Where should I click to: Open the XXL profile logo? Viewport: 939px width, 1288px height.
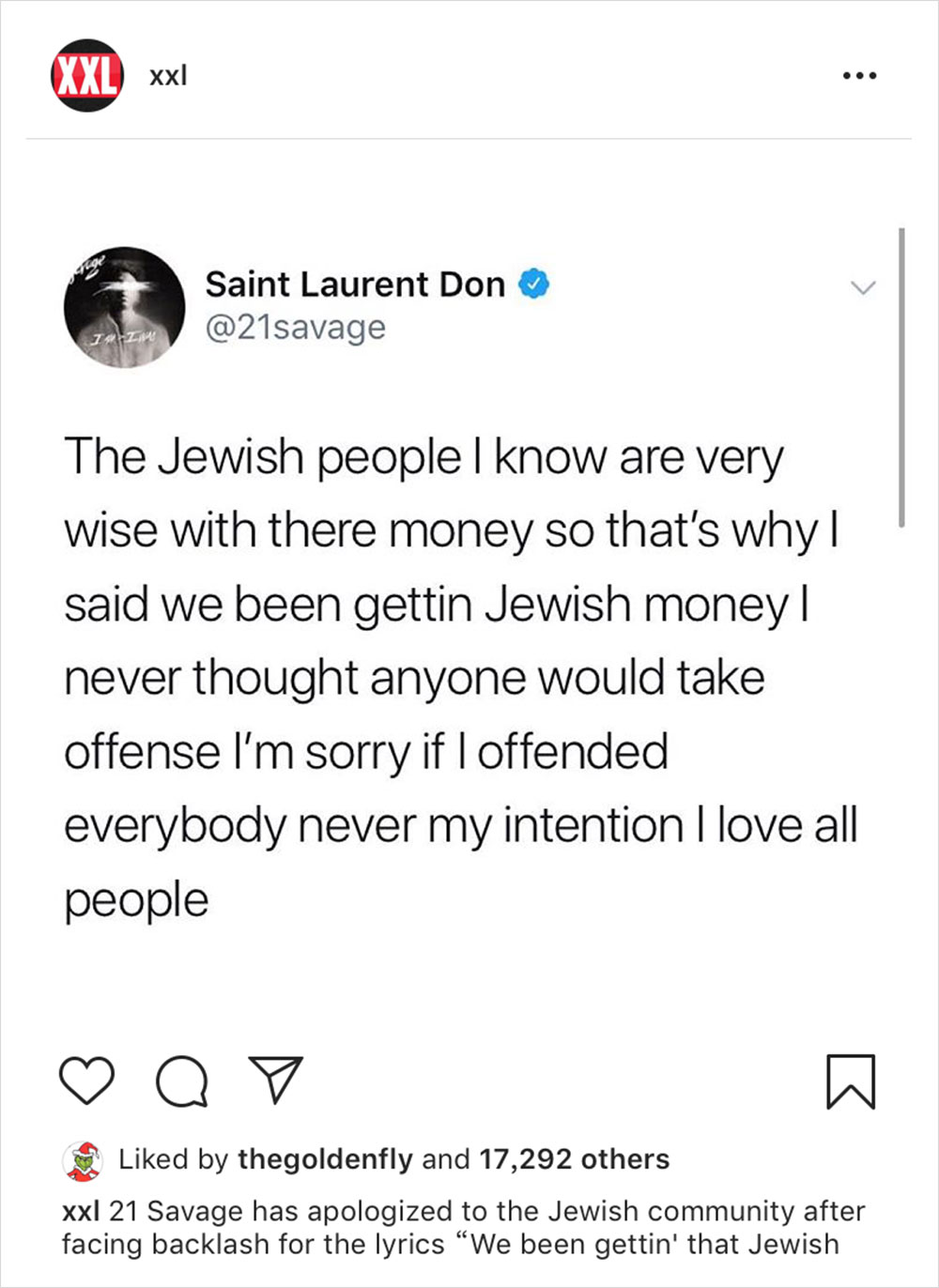point(86,75)
